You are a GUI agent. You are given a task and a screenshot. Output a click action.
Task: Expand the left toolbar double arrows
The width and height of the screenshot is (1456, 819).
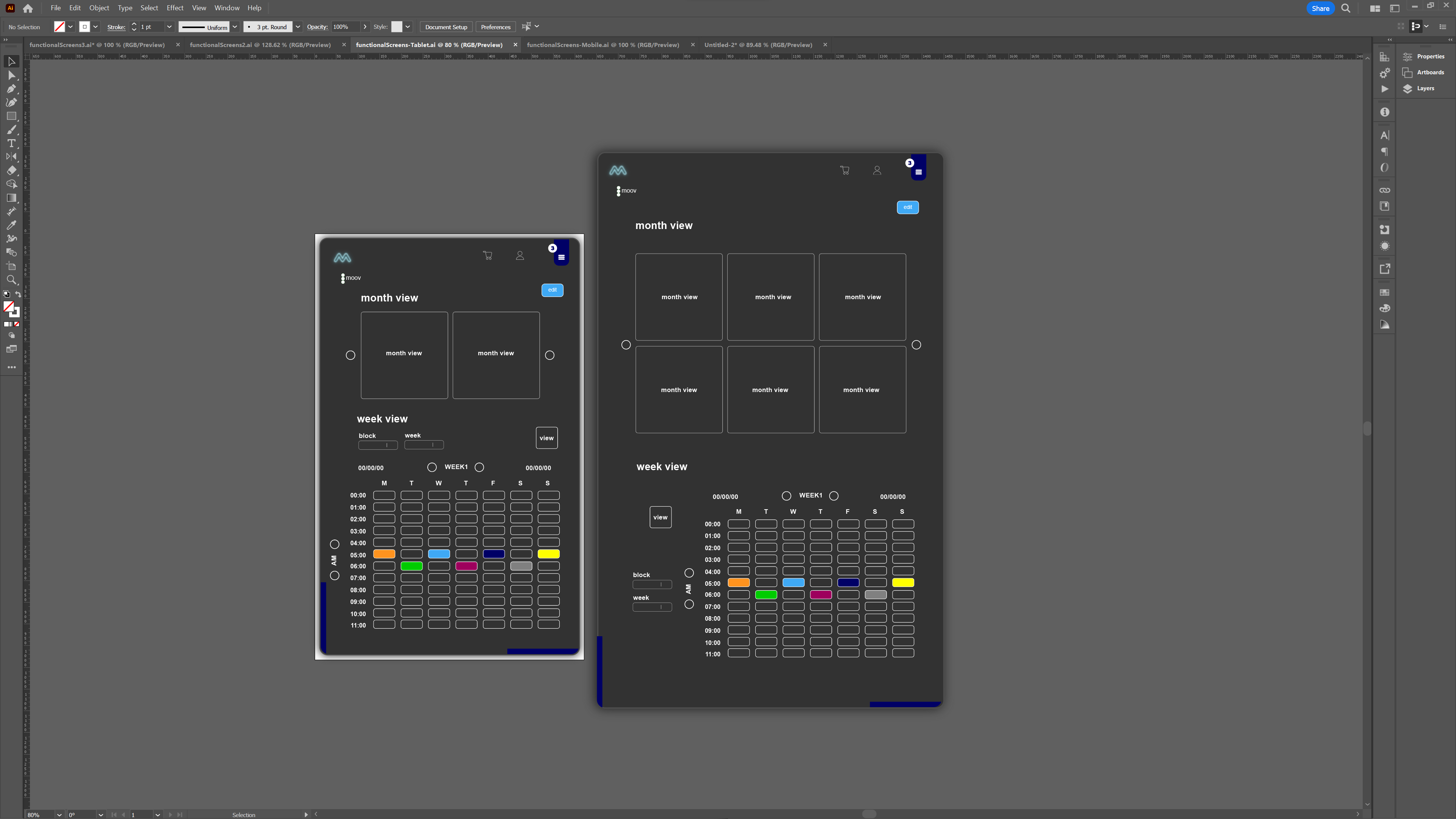point(6,39)
